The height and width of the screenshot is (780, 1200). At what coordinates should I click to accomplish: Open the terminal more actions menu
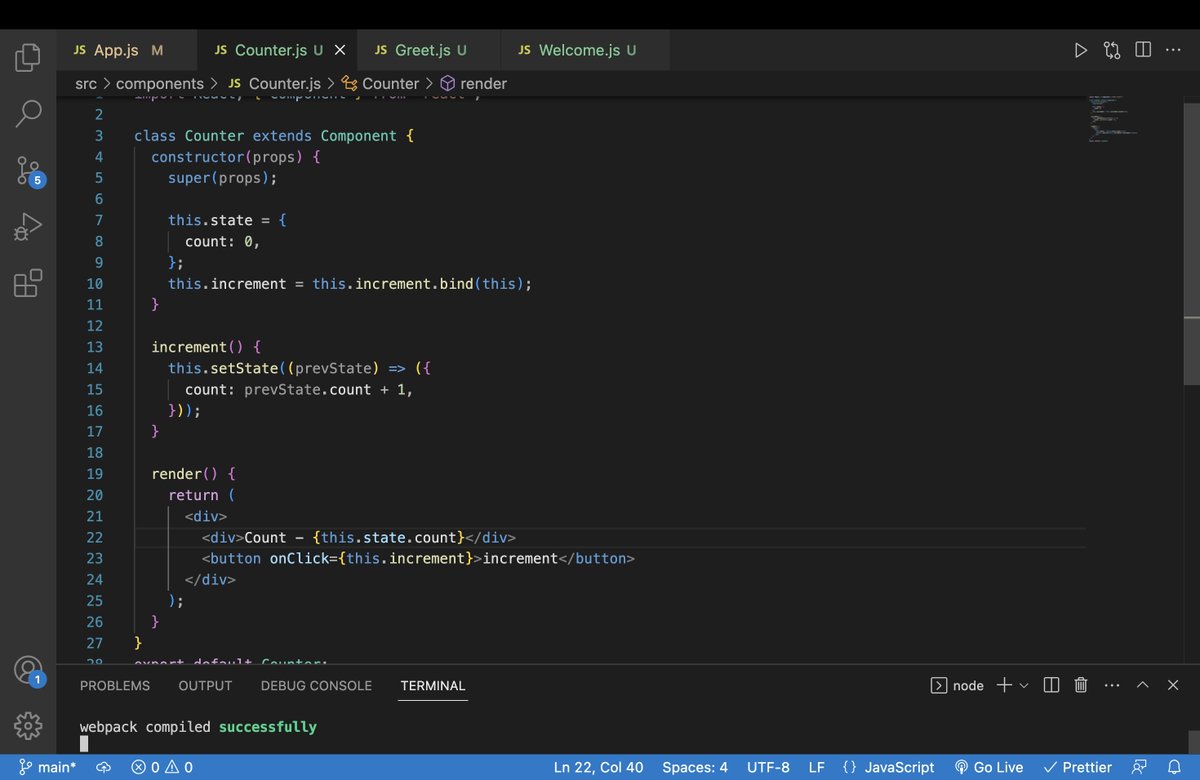(1112, 685)
